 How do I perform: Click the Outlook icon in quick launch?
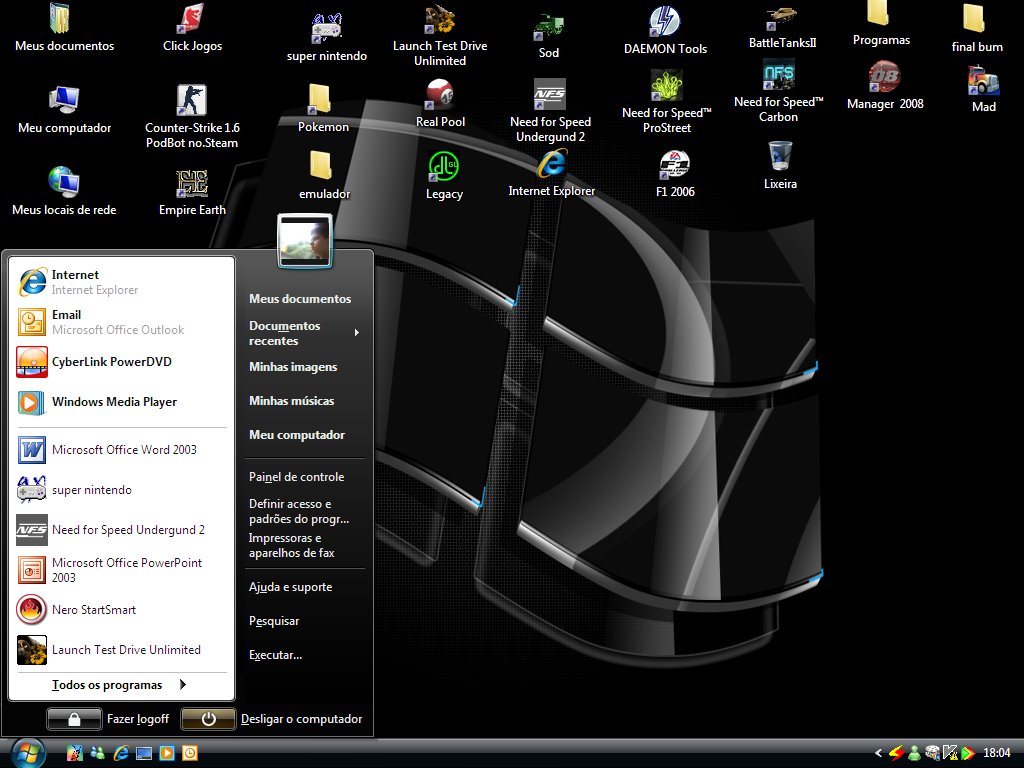(189, 753)
